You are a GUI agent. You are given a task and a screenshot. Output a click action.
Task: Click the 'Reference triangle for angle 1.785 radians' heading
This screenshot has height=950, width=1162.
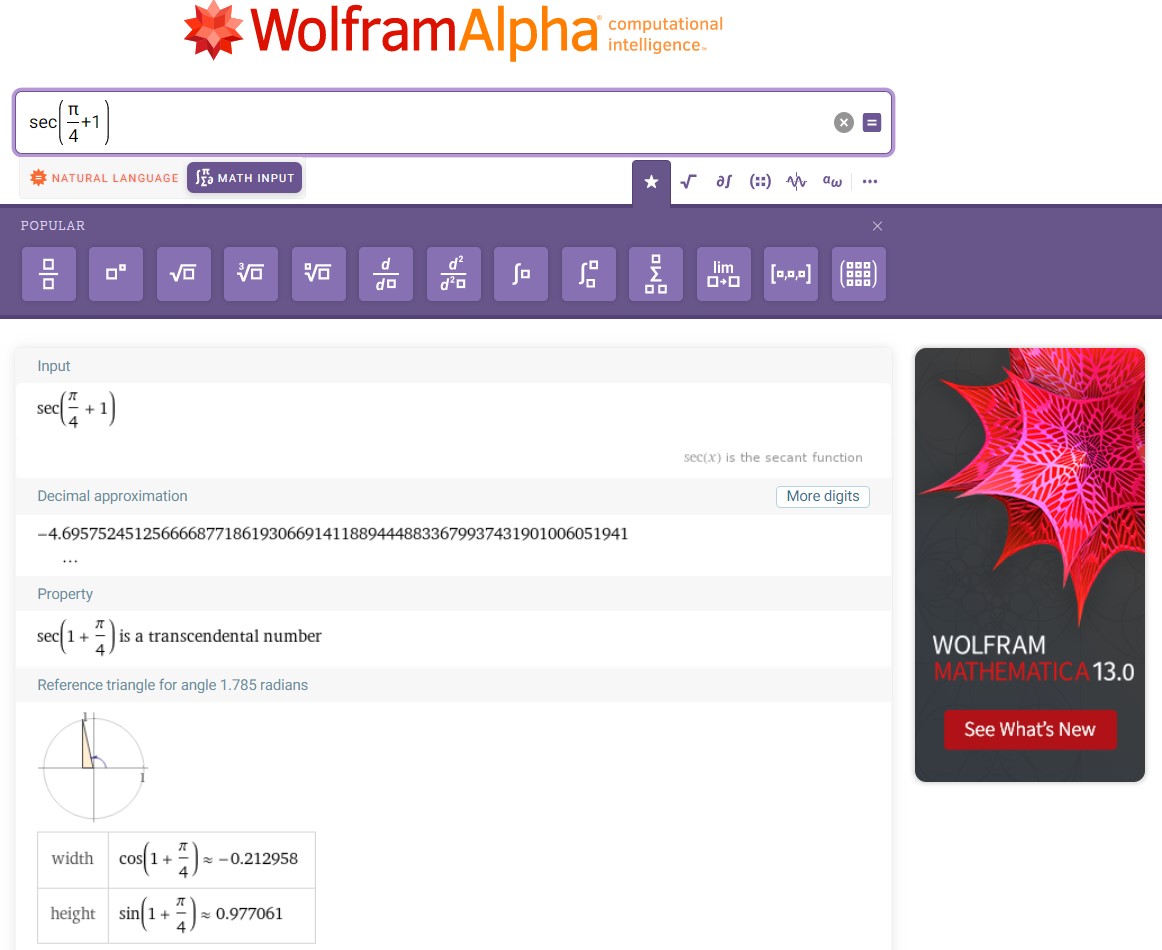pyautogui.click(x=173, y=685)
